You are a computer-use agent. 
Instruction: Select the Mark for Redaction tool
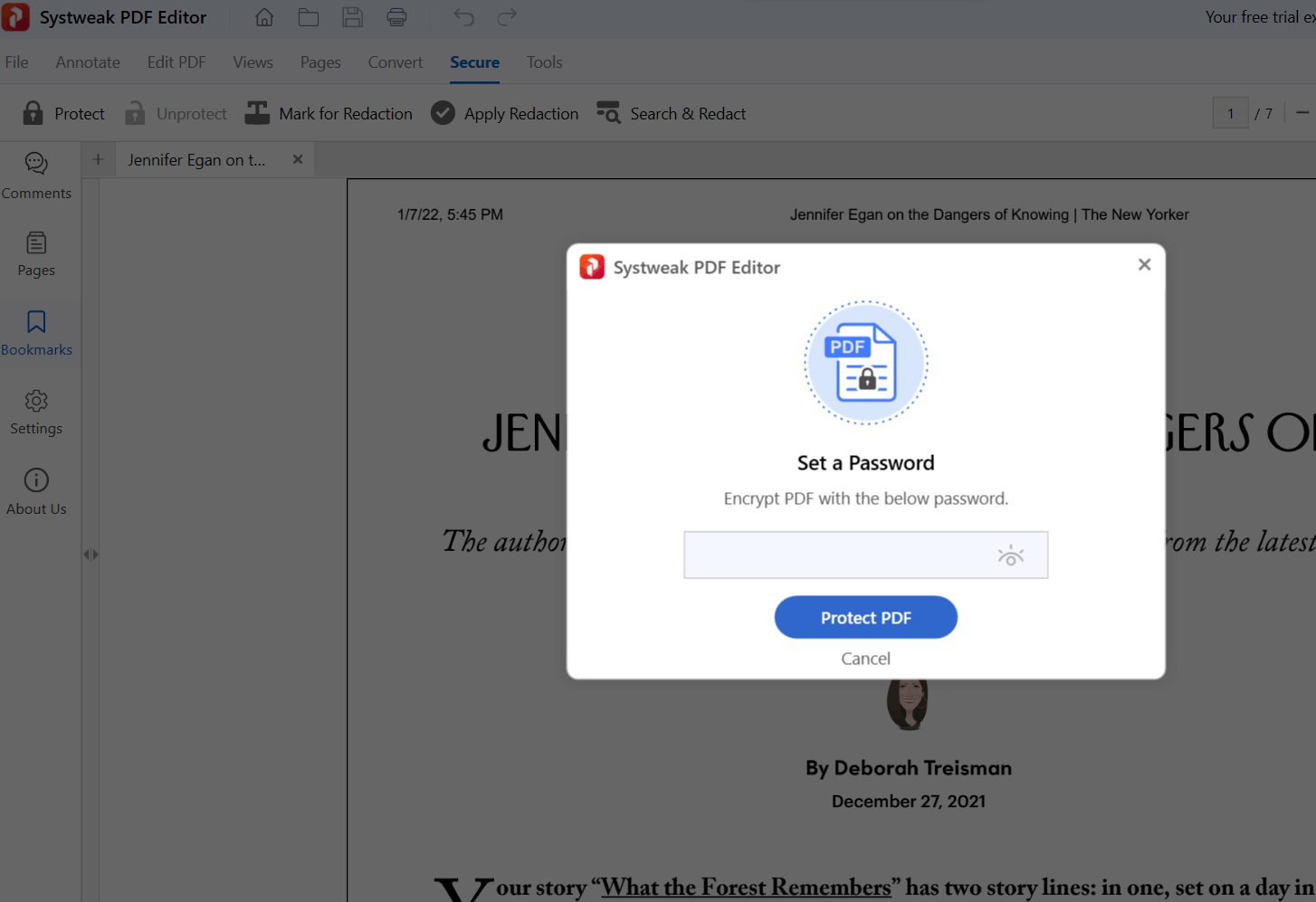tap(329, 113)
